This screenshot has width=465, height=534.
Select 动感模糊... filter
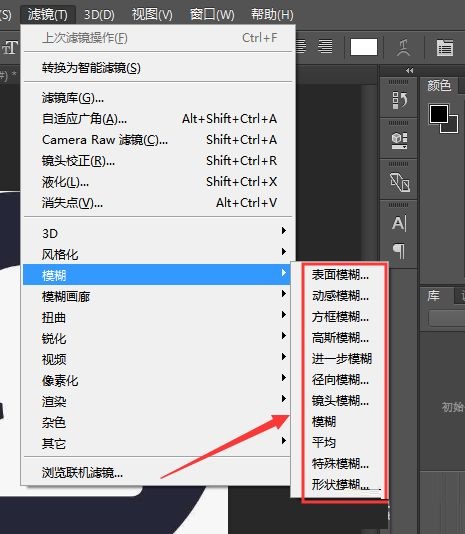click(x=341, y=296)
